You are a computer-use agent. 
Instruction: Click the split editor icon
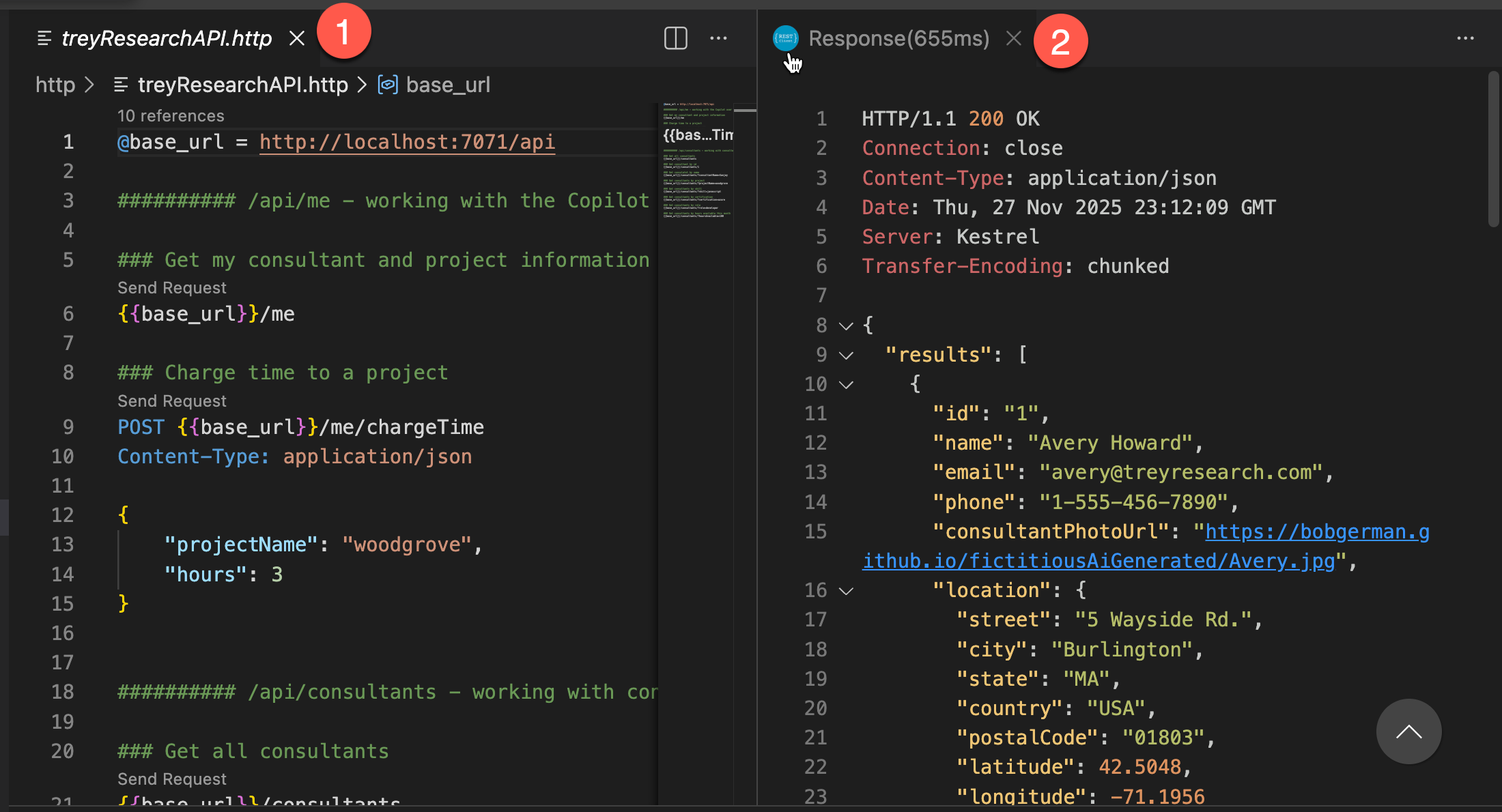[x=675, y=39]
